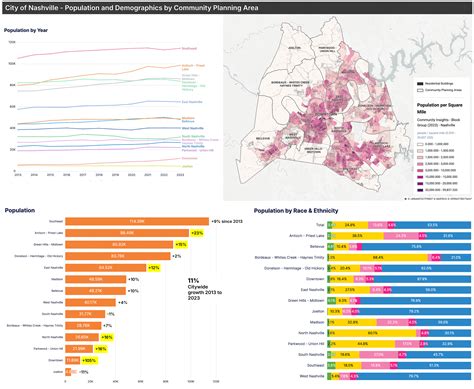Click the East Nashville orange population bar

point(106,268)
